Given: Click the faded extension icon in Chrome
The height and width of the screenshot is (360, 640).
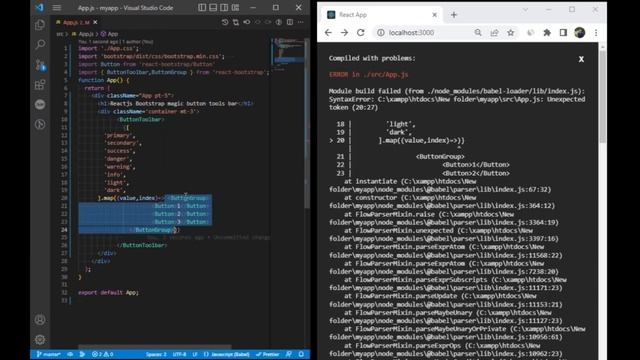Looking at the screenshot, I should (x=531, y=33).
